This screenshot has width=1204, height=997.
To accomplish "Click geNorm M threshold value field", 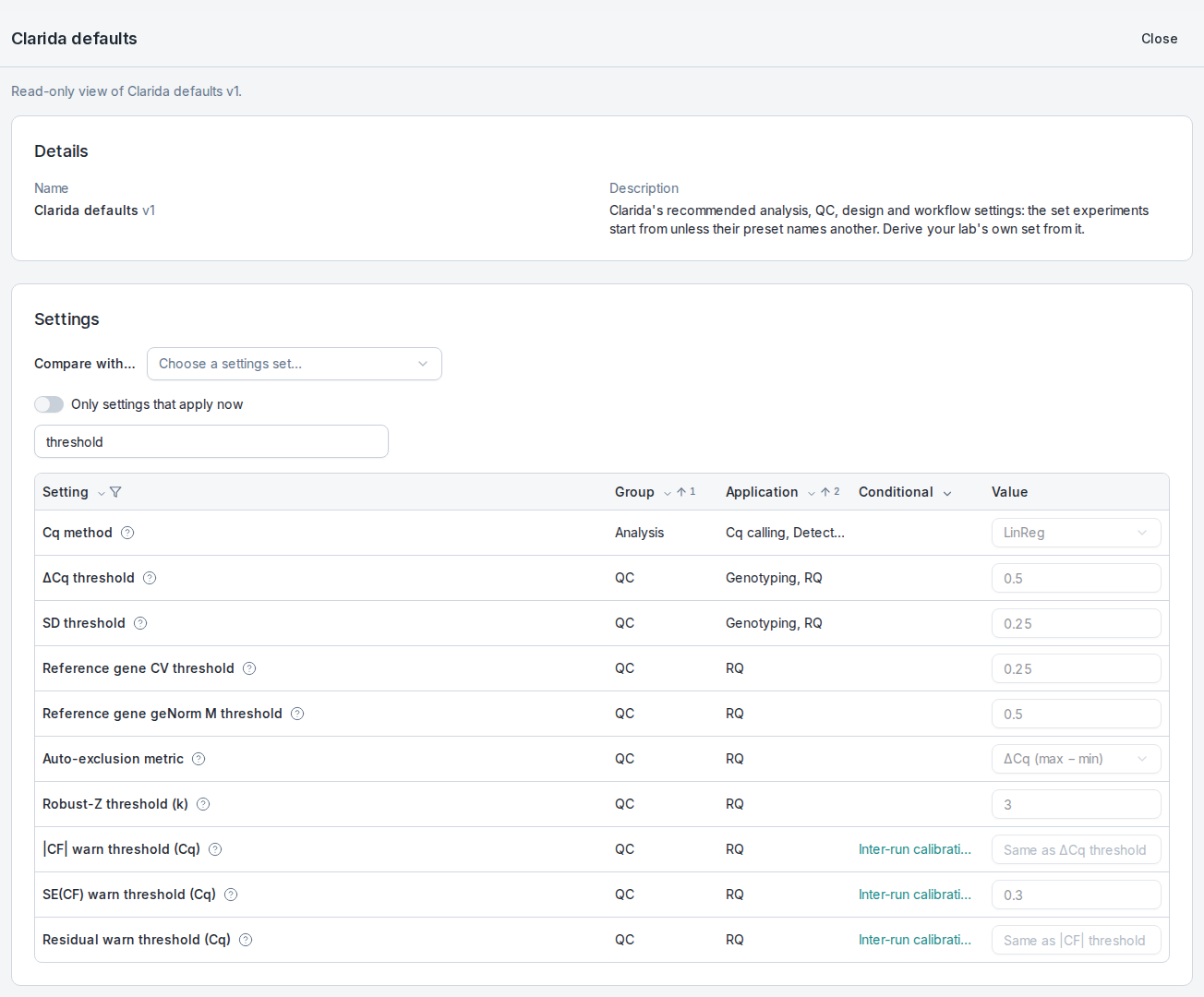I will (1077, 714).
